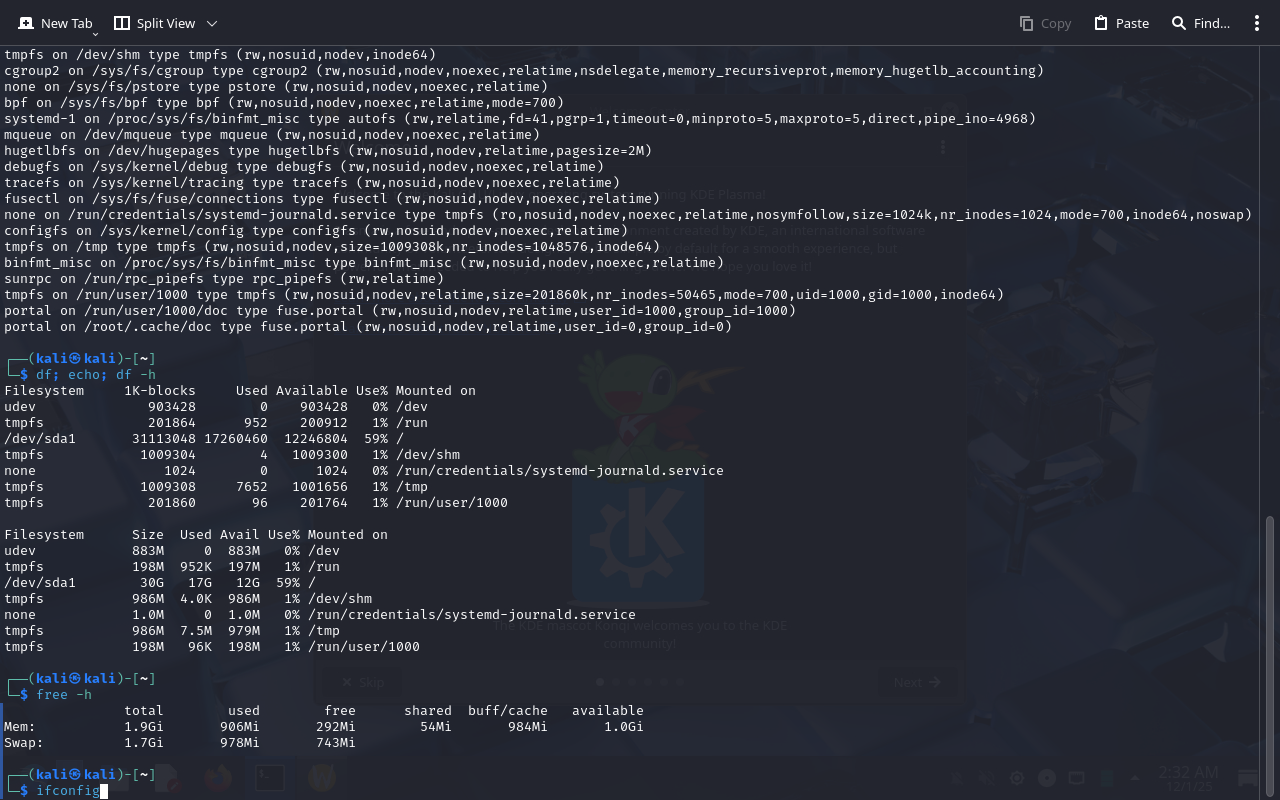Expand the Split View chevron

tap(211, 23)
